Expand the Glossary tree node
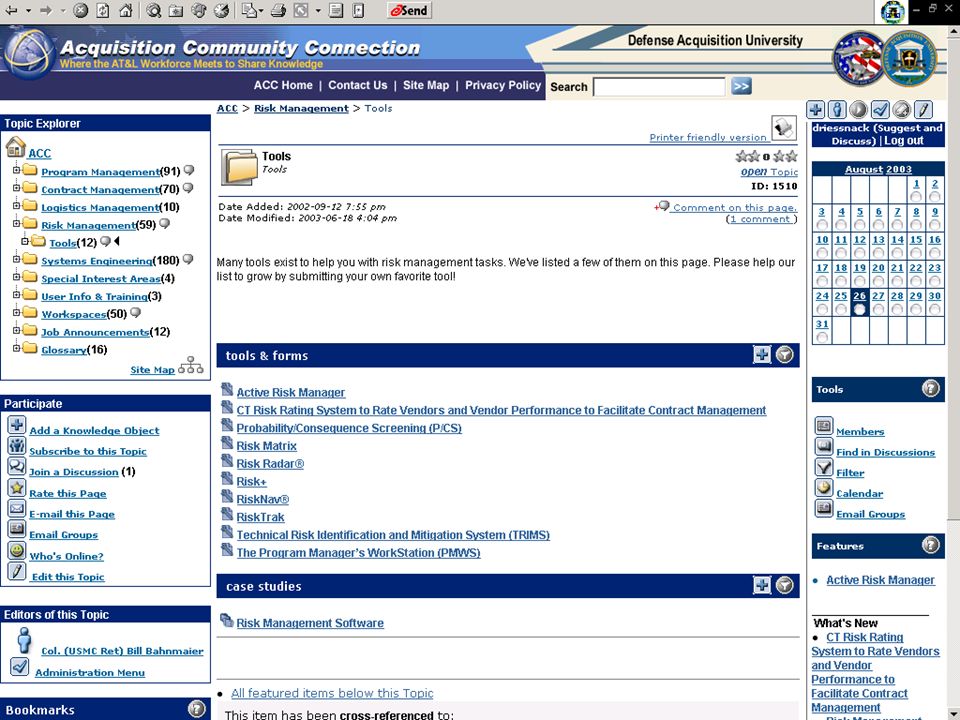Viewport: 960px width, 720px height. point(17,348)
